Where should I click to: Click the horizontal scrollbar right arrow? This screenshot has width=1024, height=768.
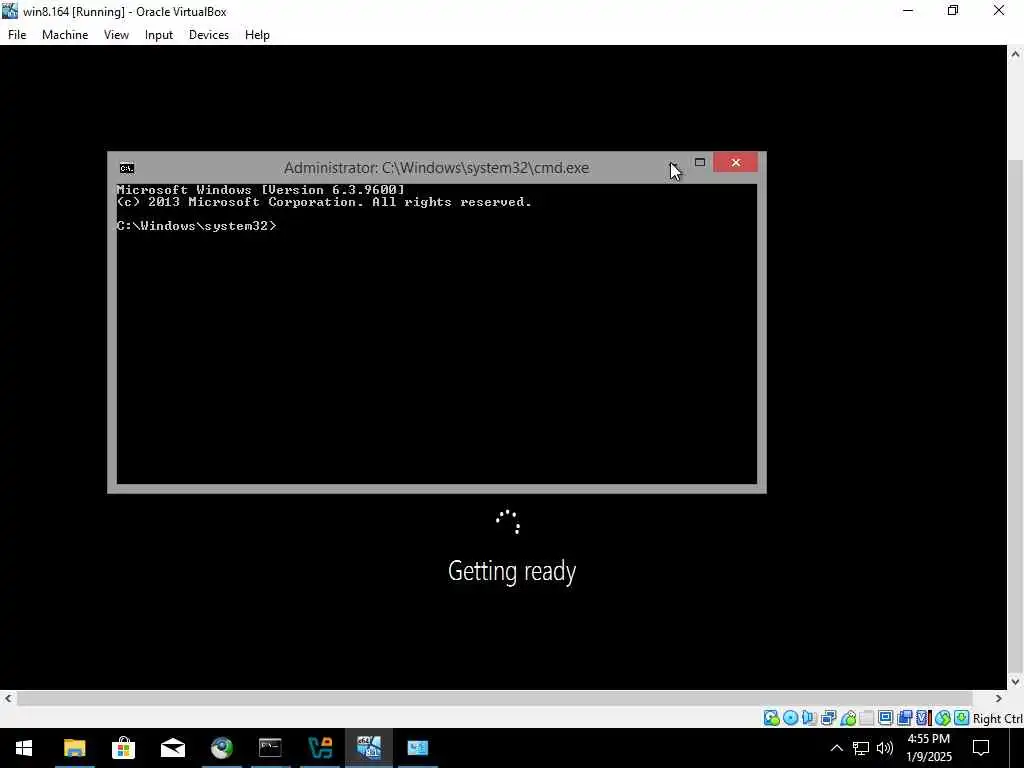tap(999, 698)
